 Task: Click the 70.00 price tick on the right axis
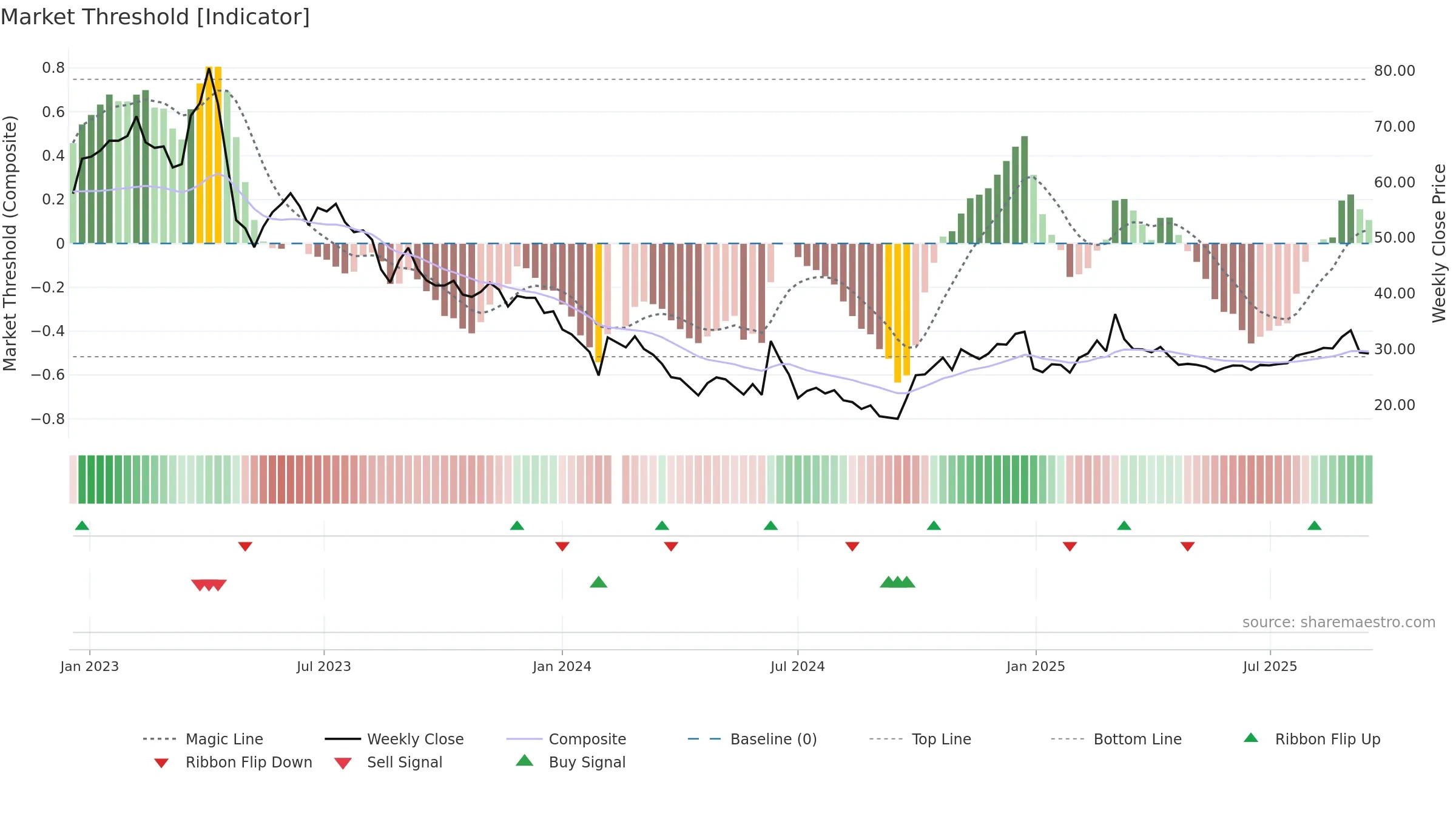[x=1395, y=127]
